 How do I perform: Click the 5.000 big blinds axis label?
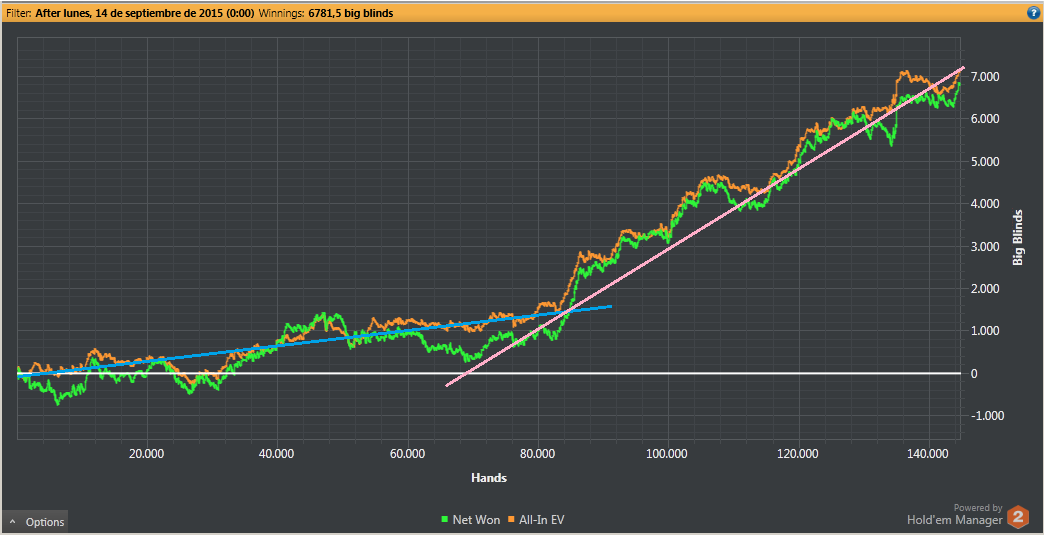pyautogui.click(x=985, y=162)
